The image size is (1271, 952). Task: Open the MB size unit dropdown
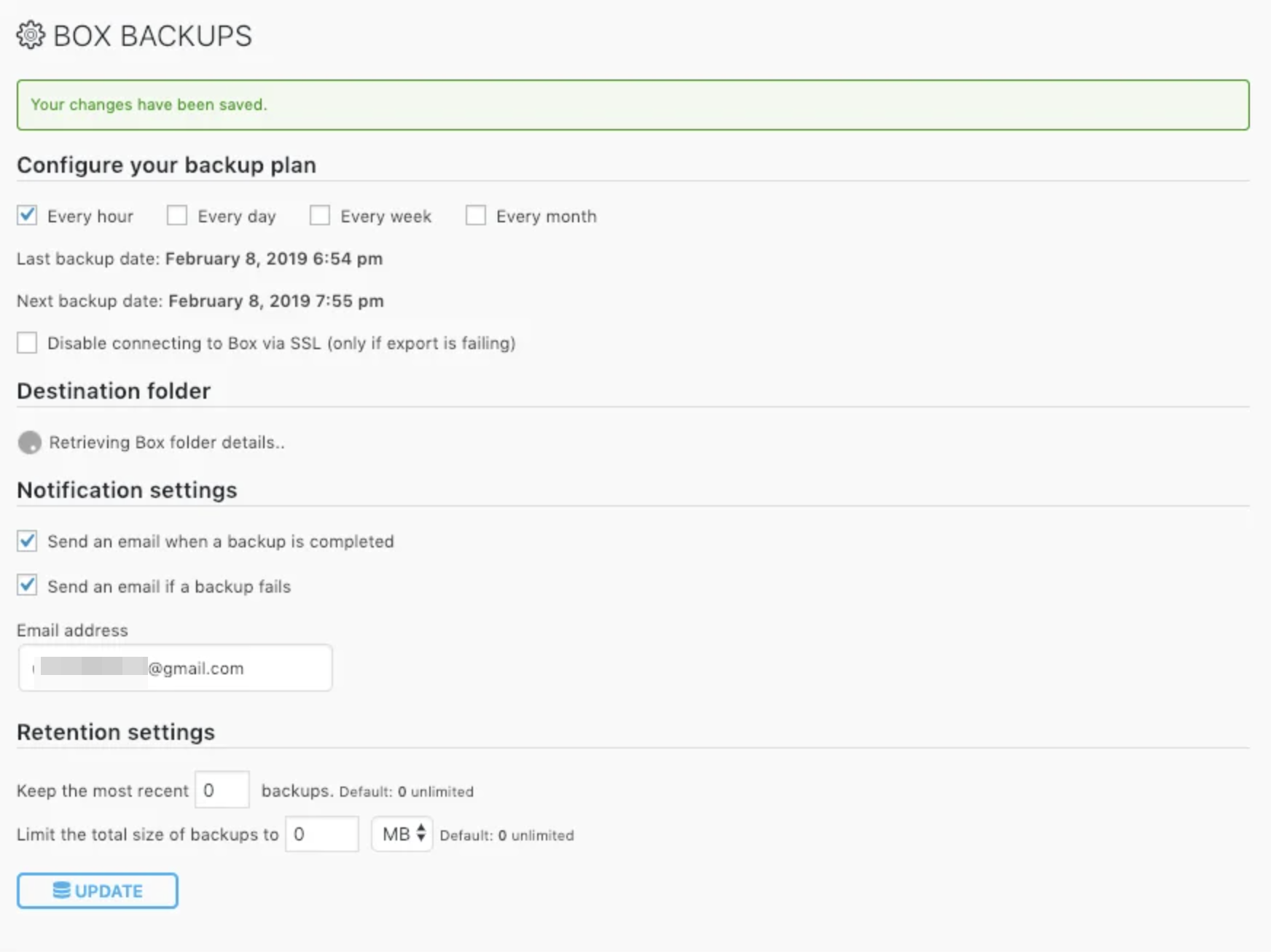[x=402, y=834]
